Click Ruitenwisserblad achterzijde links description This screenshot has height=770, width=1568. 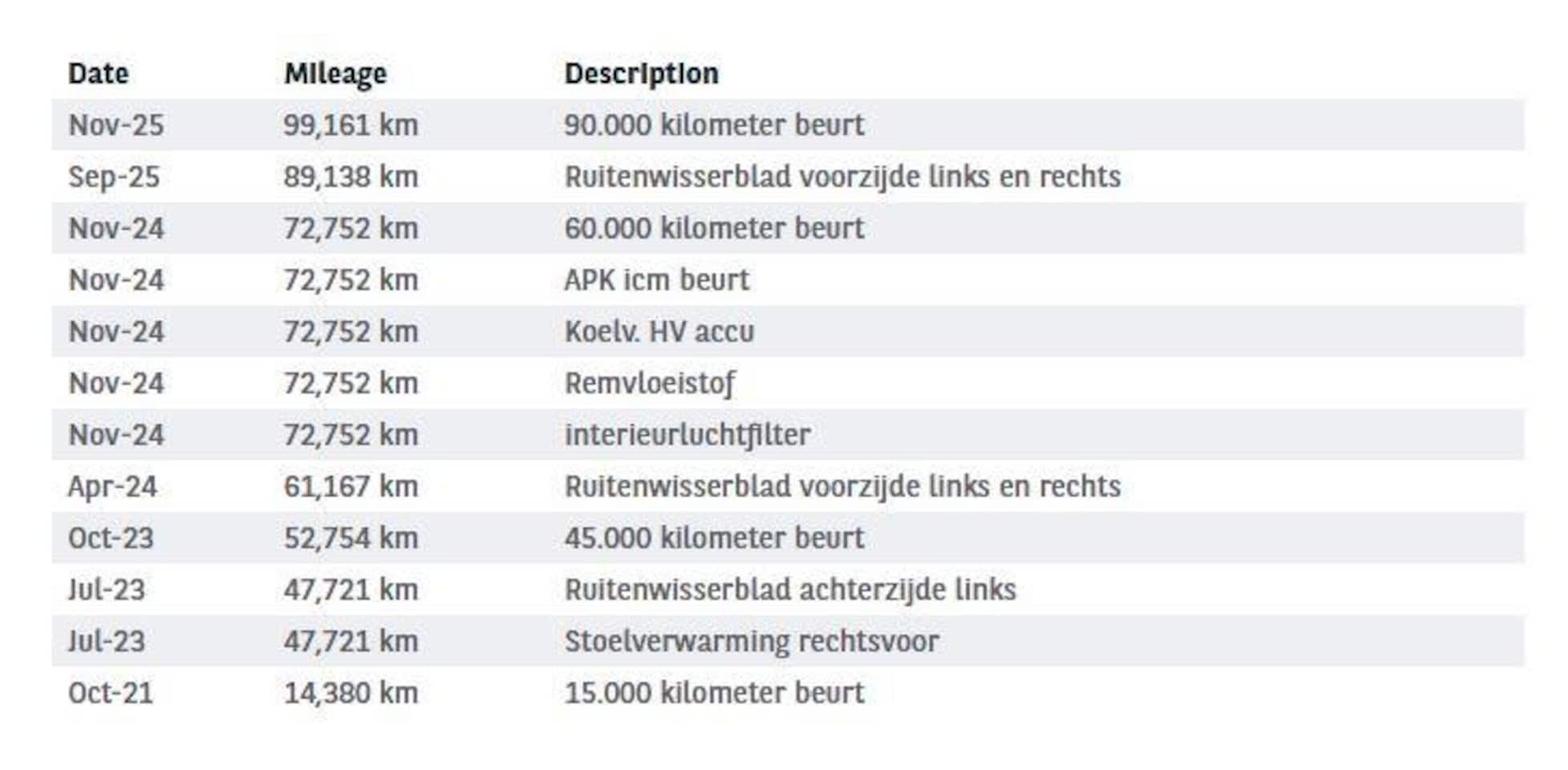tap(790, 590)
